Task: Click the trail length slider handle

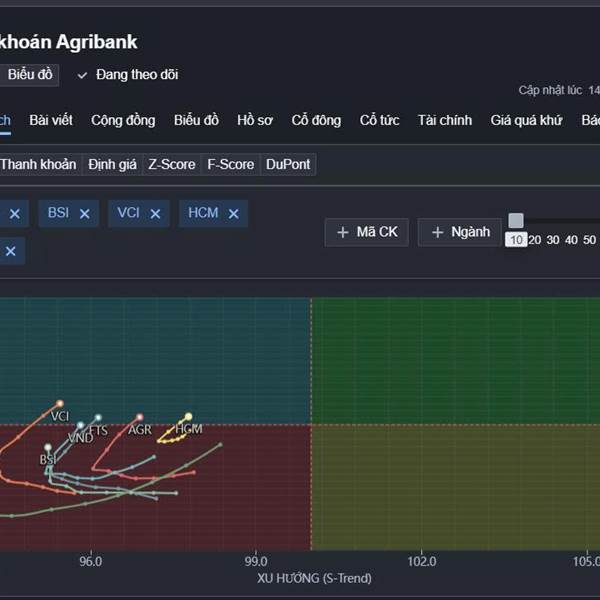Action: point(516,221)
